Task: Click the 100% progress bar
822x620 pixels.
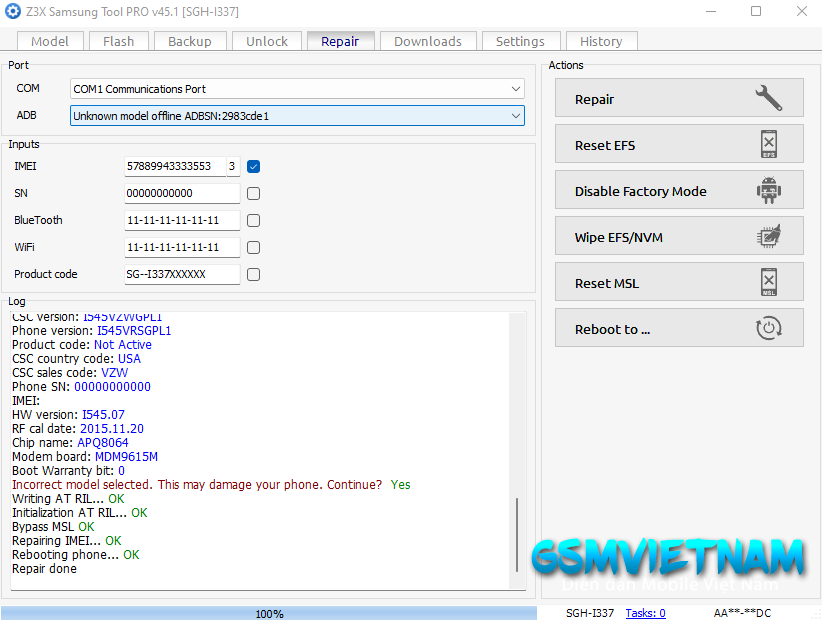Action: [269, 613]
